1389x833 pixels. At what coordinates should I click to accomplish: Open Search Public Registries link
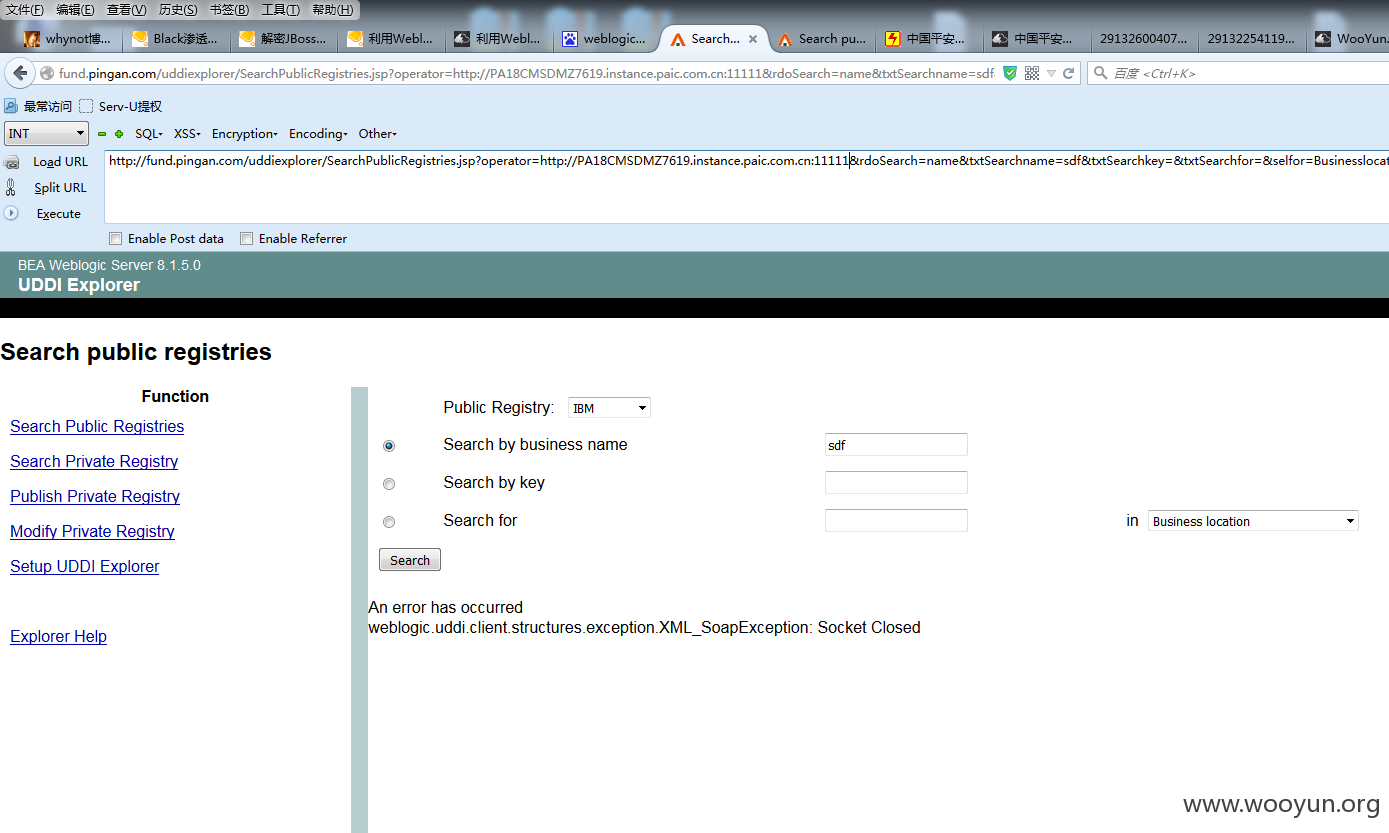point(97,426)
